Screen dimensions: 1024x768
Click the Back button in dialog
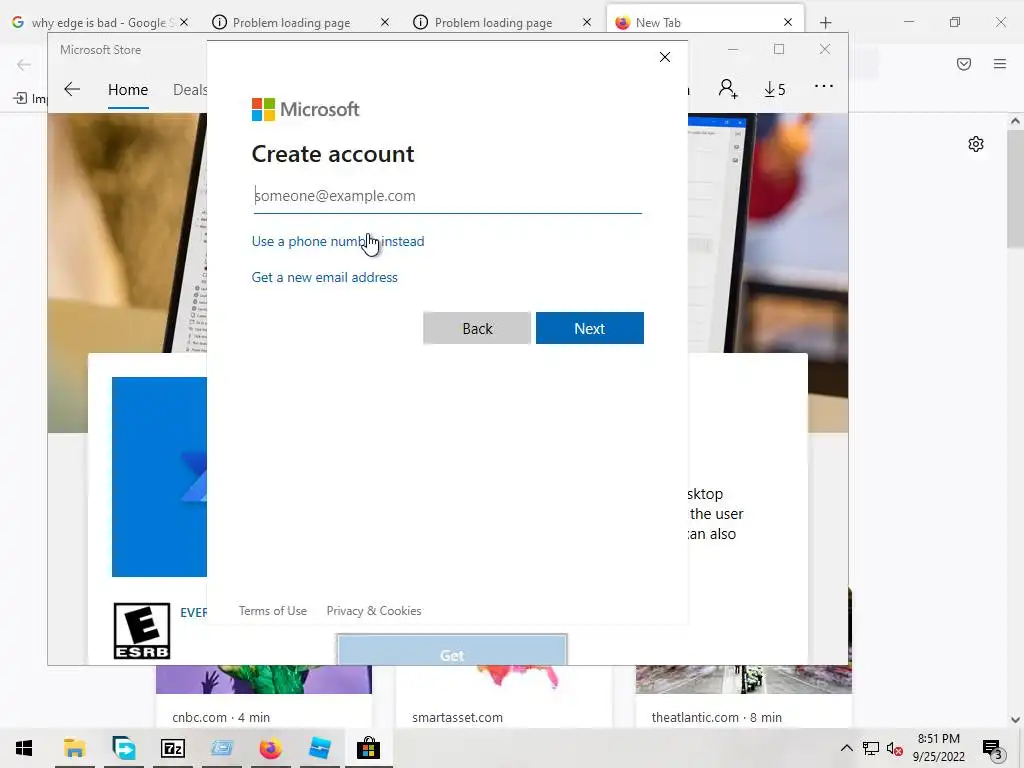pyautogui.click(x=477, y=328)
